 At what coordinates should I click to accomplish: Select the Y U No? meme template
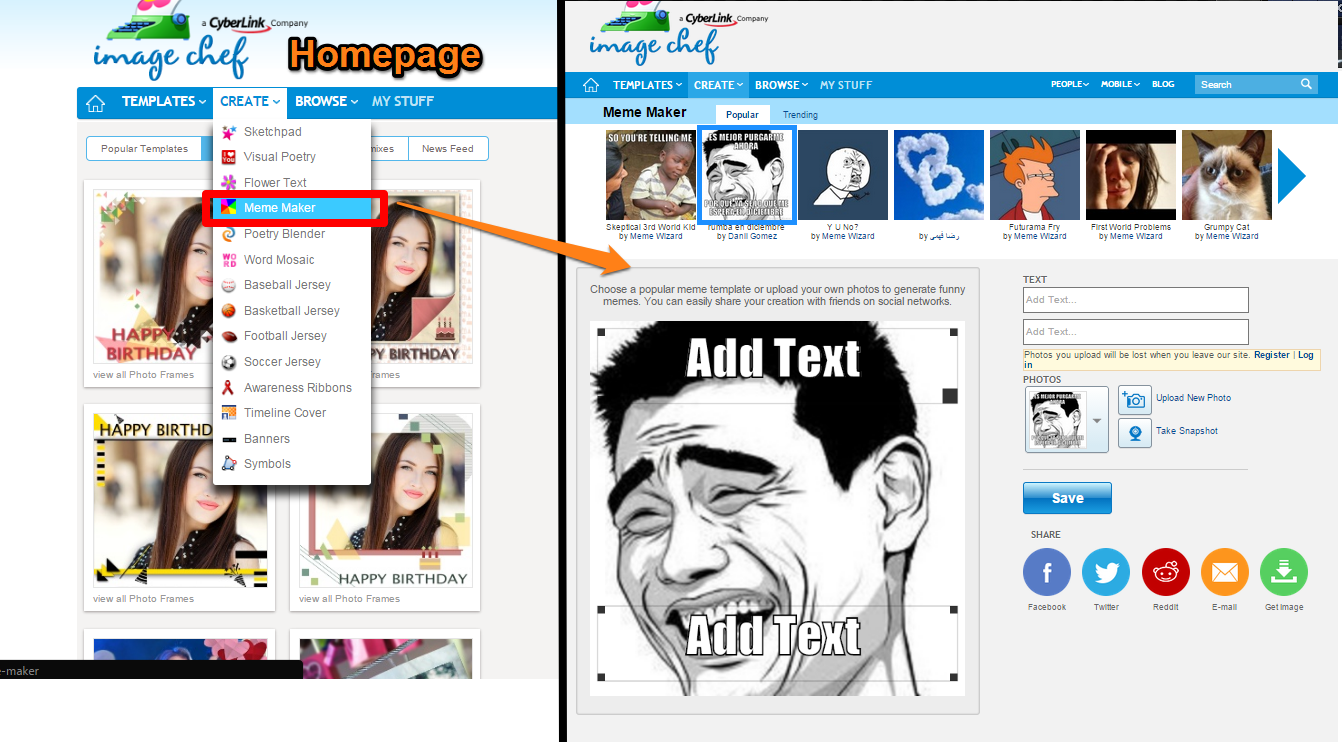pos(843,175)
